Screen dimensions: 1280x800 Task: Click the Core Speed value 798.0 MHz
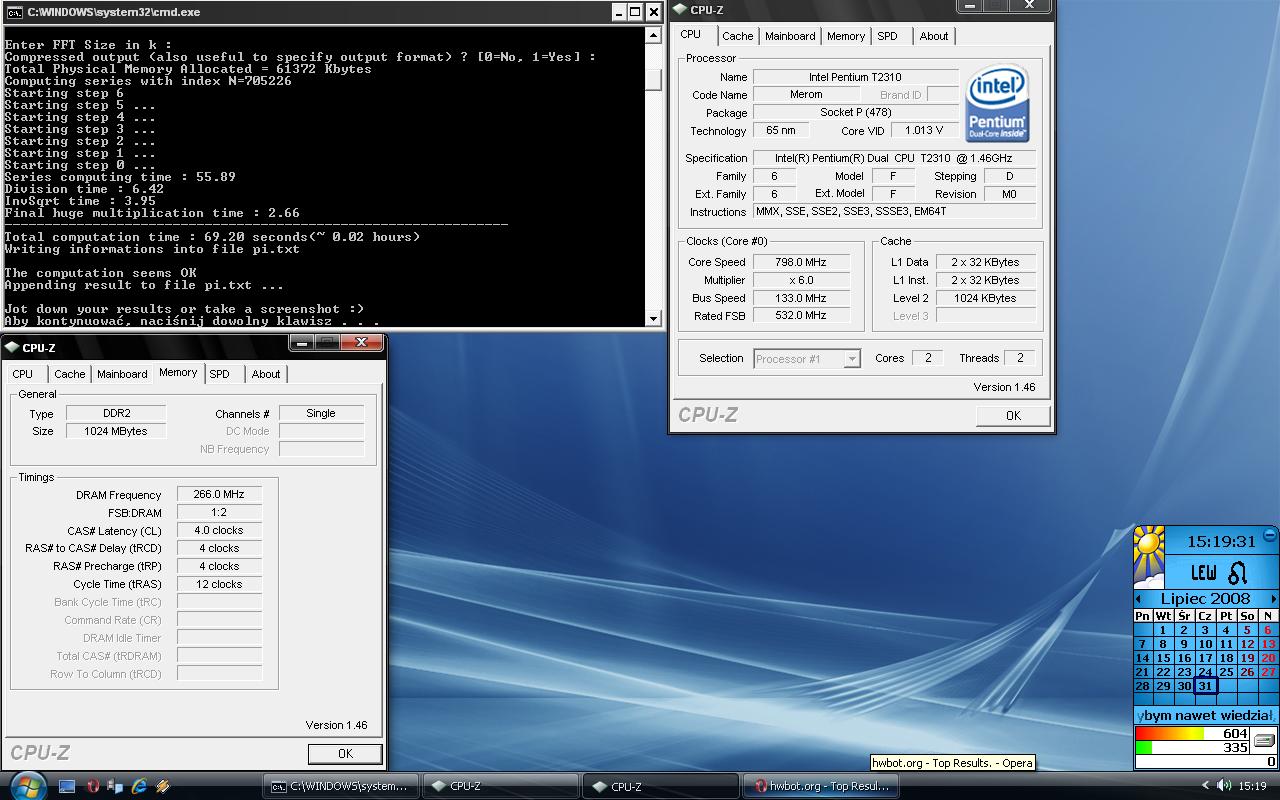pos(801,262)
